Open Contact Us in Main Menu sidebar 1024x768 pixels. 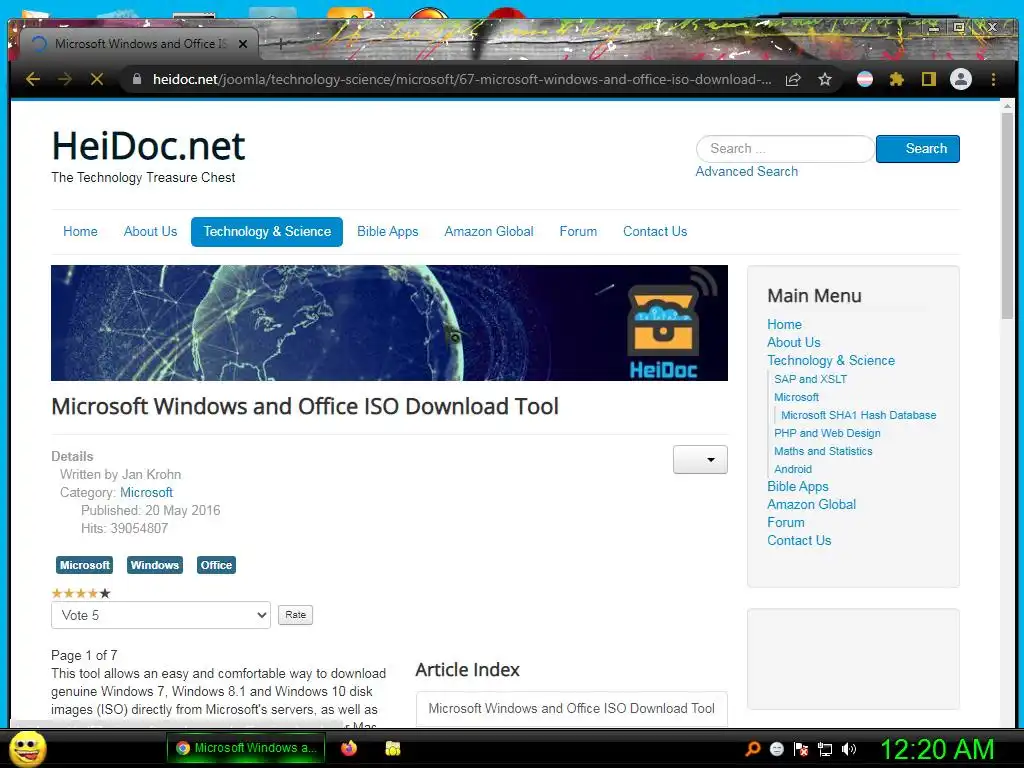799,541
